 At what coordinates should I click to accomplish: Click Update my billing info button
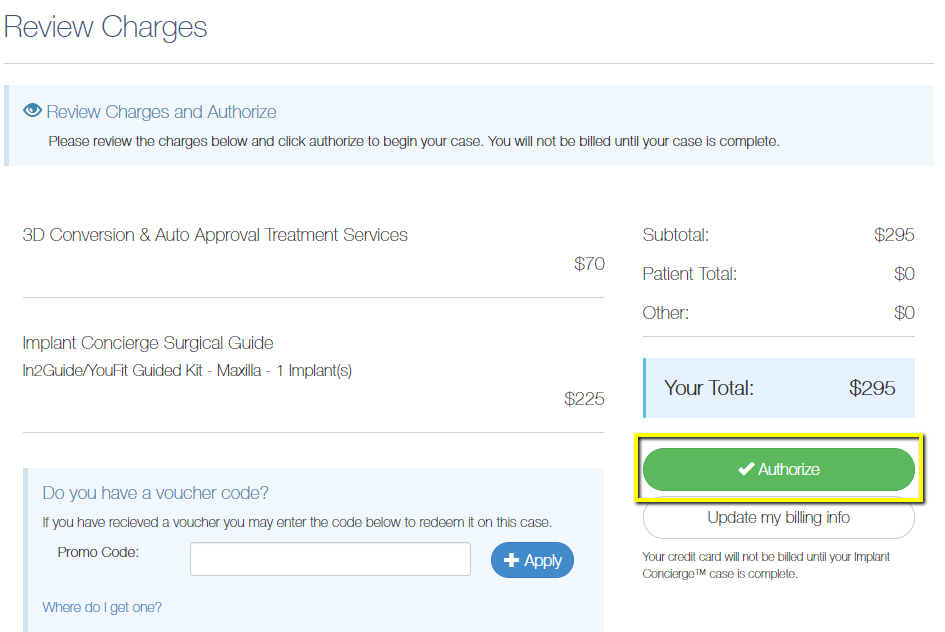coord(778,518)
